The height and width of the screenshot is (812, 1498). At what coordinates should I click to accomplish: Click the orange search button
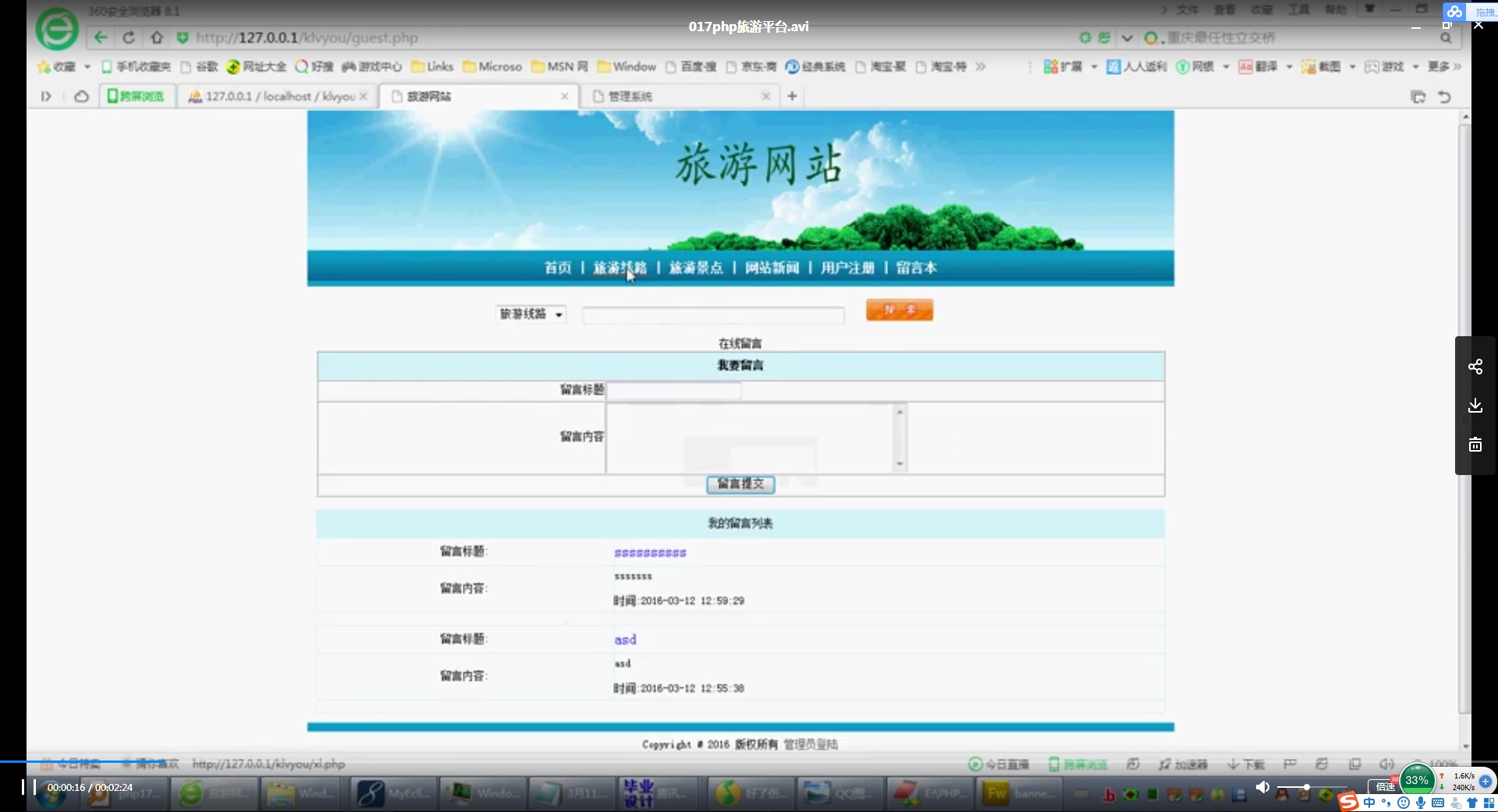coord(899,310)
